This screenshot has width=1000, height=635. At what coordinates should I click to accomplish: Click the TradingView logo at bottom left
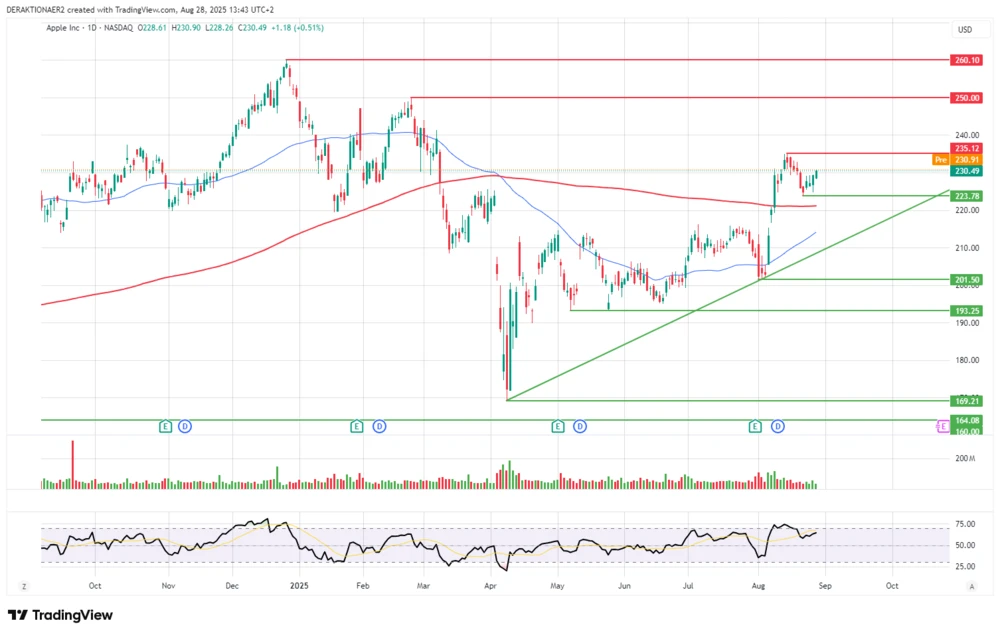click(62, 615)
